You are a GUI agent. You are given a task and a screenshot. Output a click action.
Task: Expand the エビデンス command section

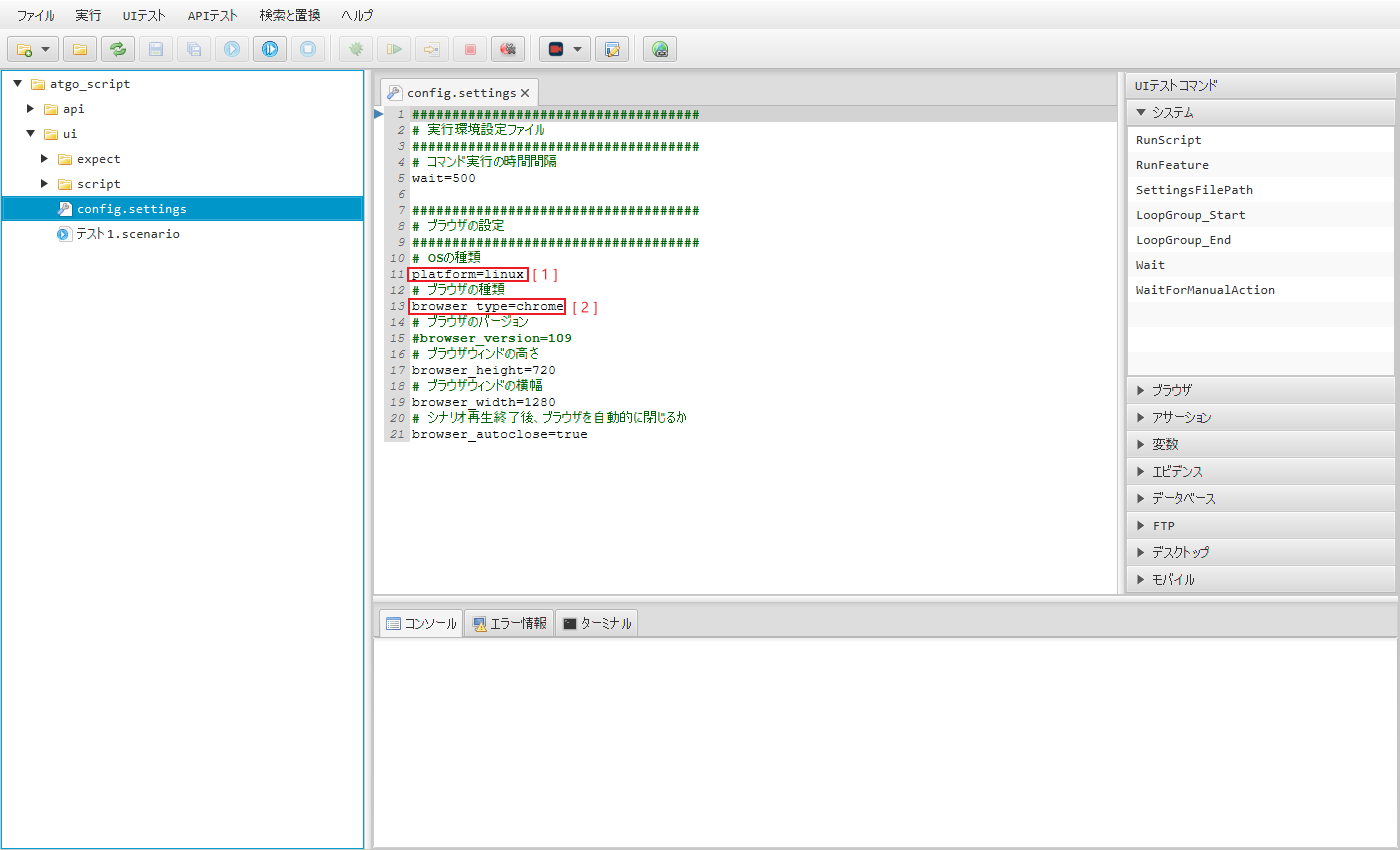coord(1260,471)
